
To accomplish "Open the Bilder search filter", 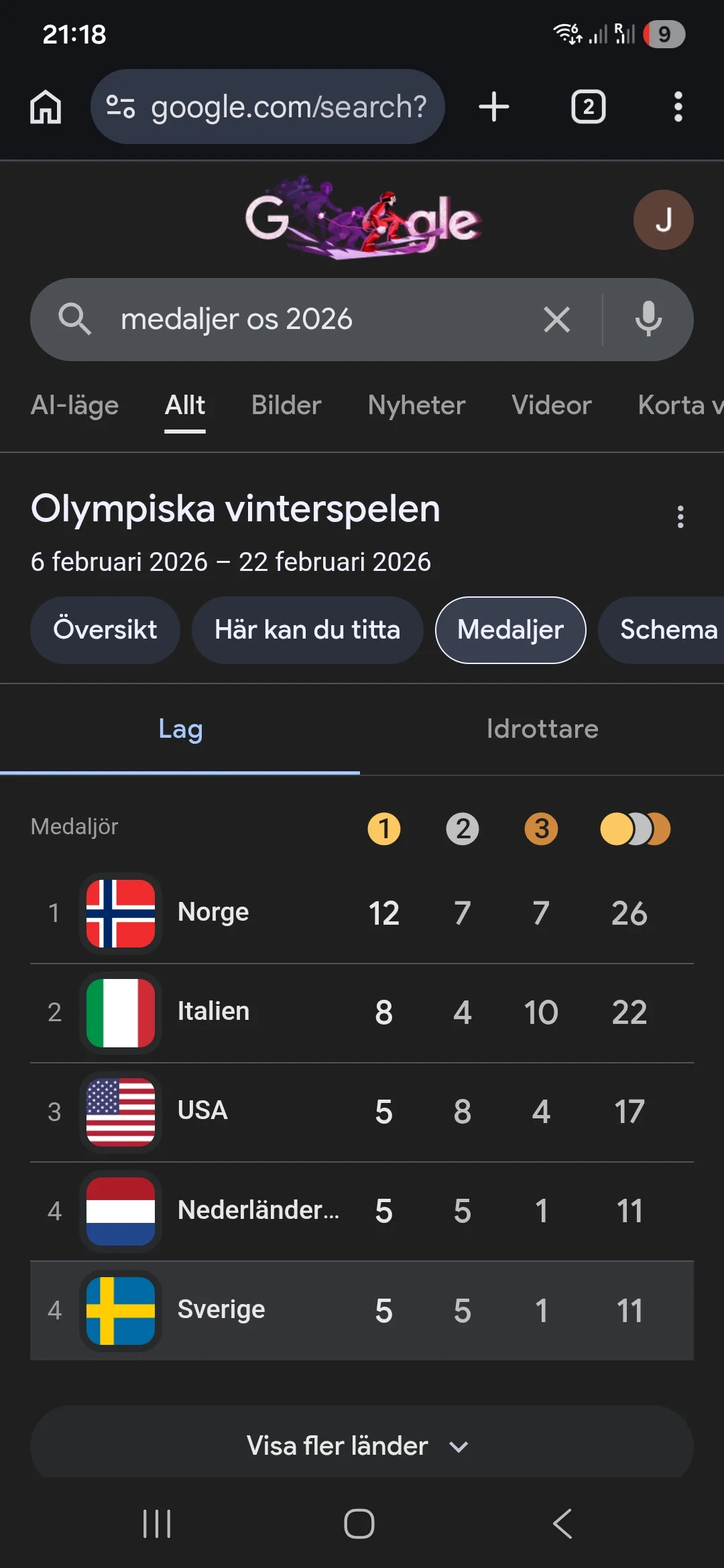I will [x=286, y=405].
